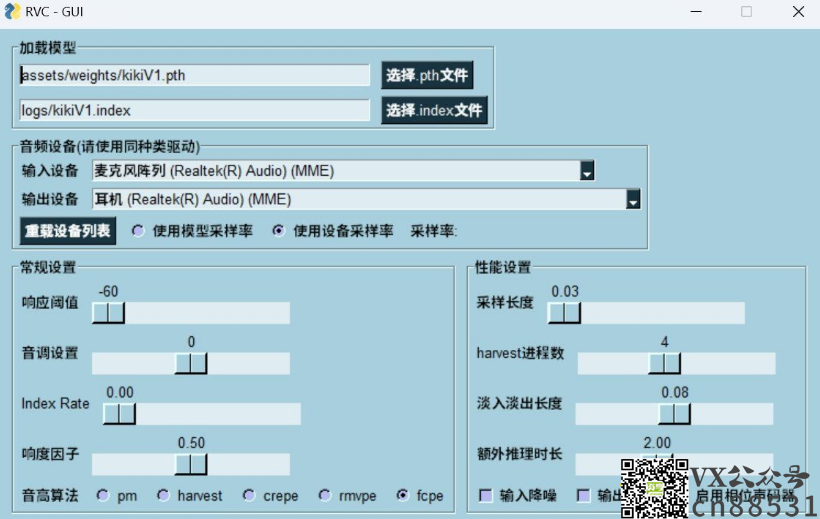
Task: Click the 响度因子 value 0.50
Action: 191,443
